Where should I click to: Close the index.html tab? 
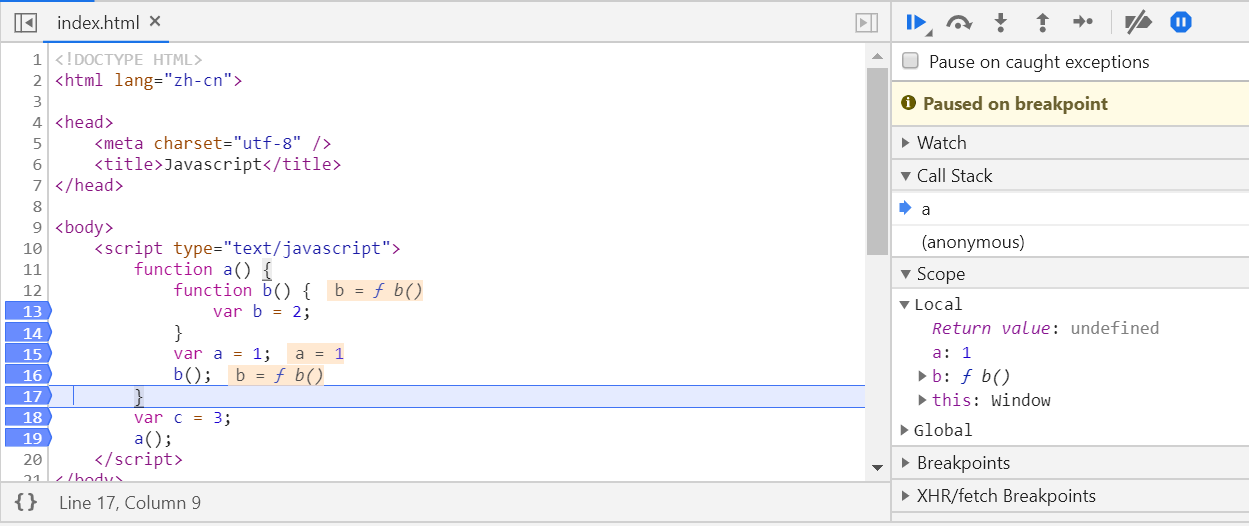153,21
